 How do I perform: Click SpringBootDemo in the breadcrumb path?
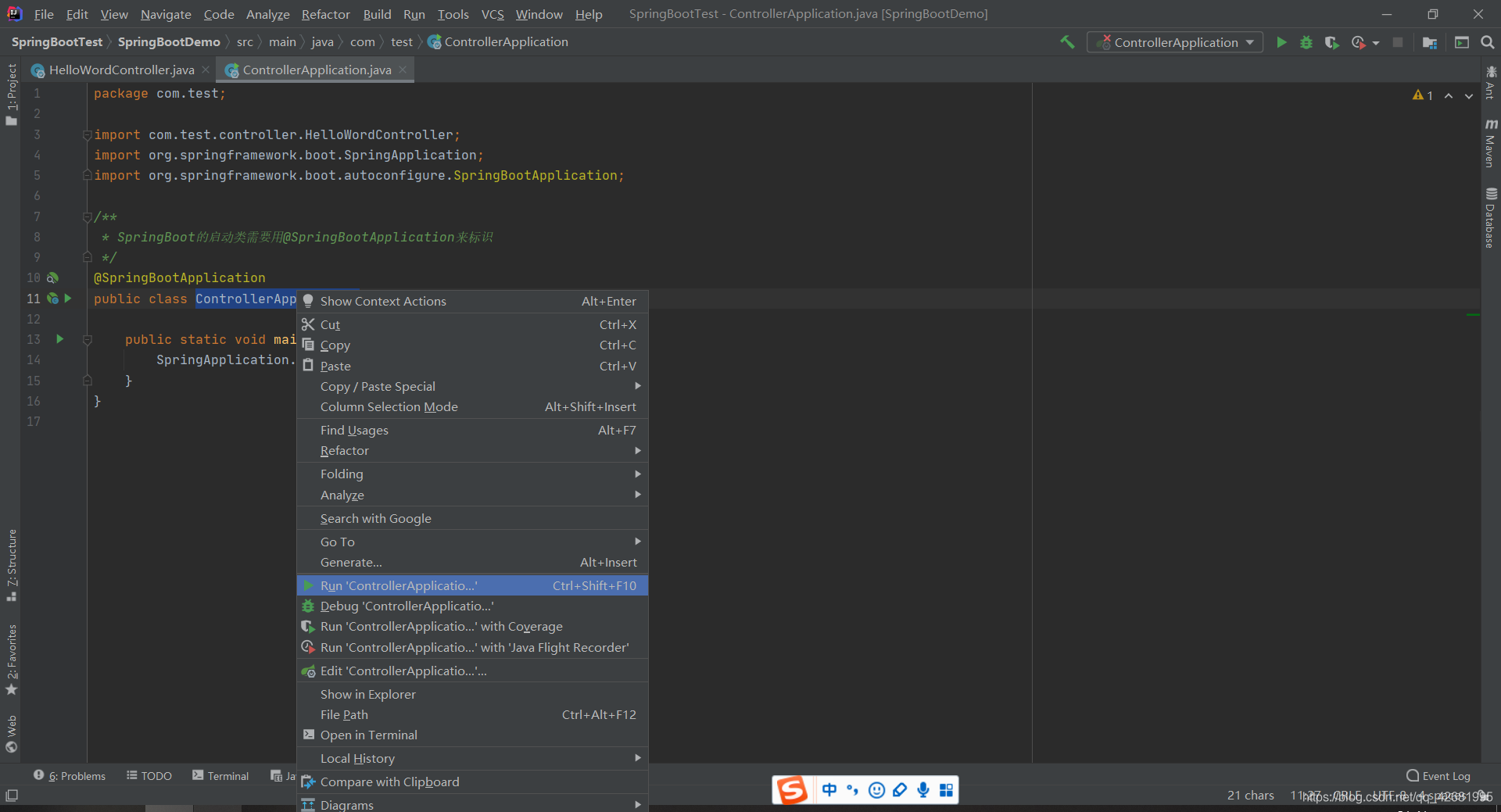tap(169, 42)
